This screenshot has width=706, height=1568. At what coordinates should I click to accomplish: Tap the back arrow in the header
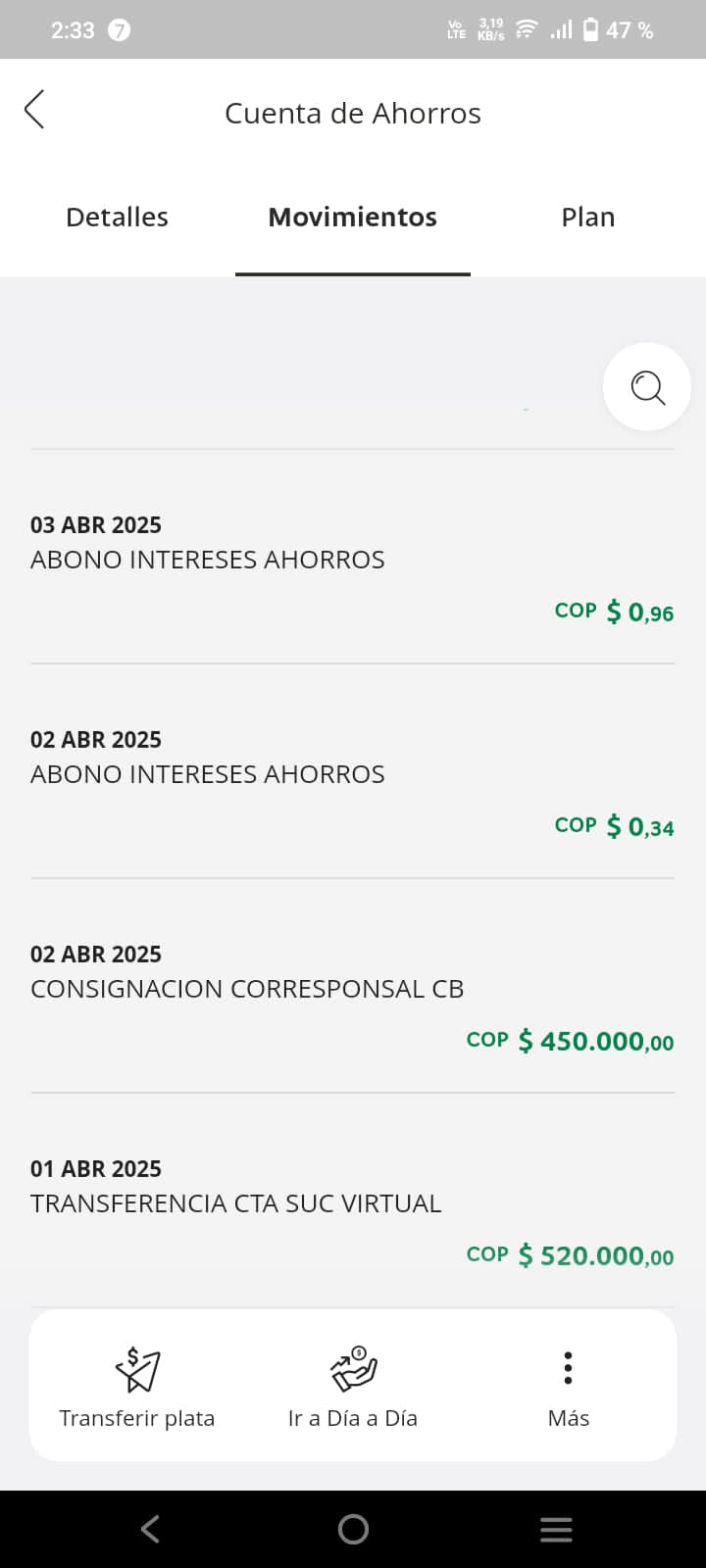pos(34,110)
